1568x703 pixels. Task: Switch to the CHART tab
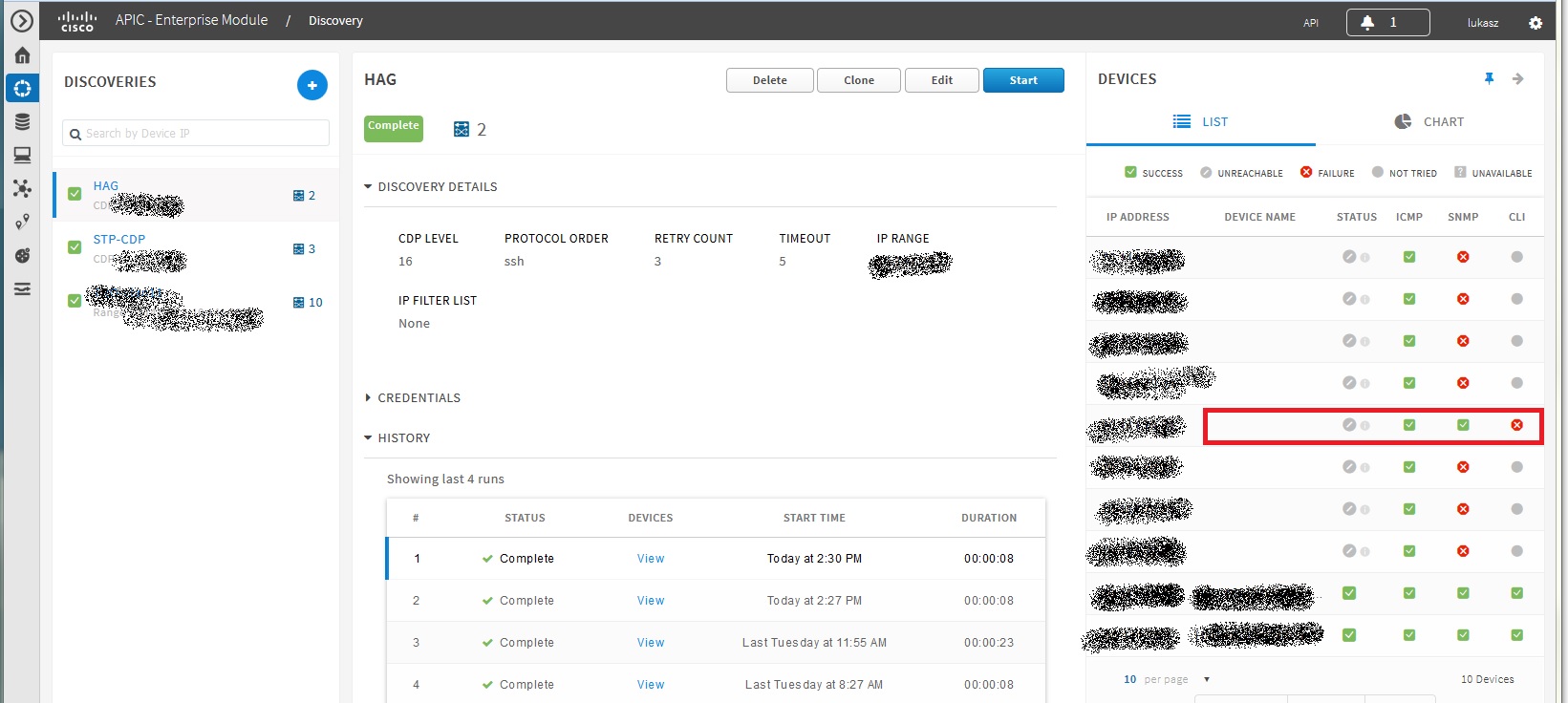[x=1429, y=121]
